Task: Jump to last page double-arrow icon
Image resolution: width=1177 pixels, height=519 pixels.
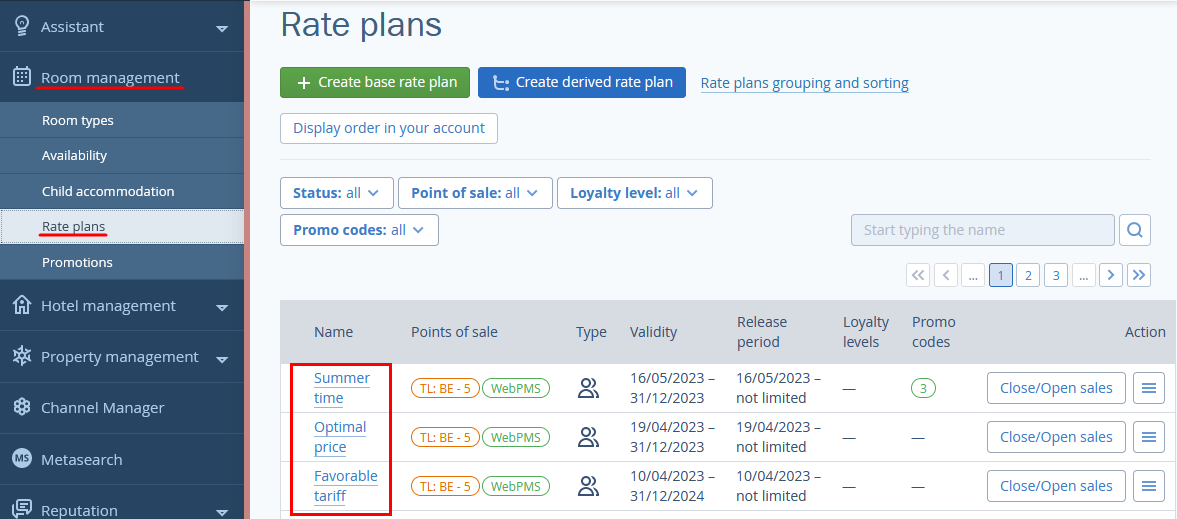Action: (x=1139, y=276)
